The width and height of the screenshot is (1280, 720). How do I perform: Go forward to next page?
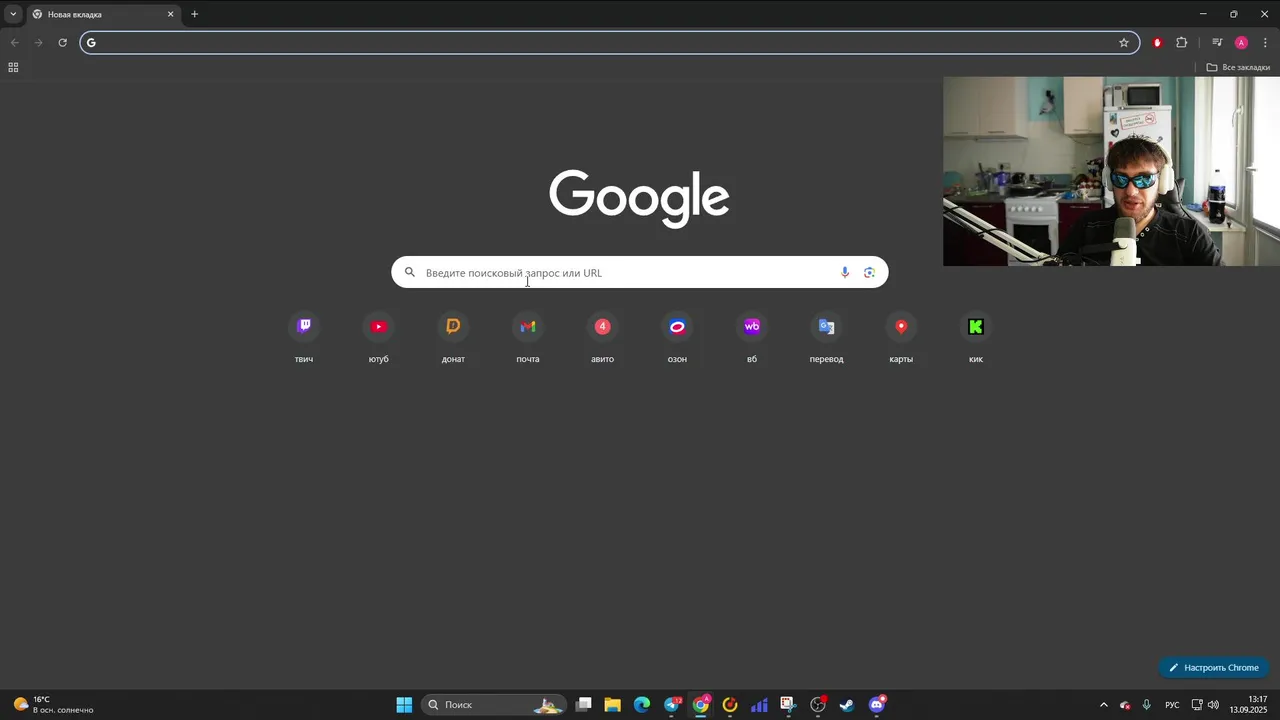pyautogui.click(x=38, y=43)
